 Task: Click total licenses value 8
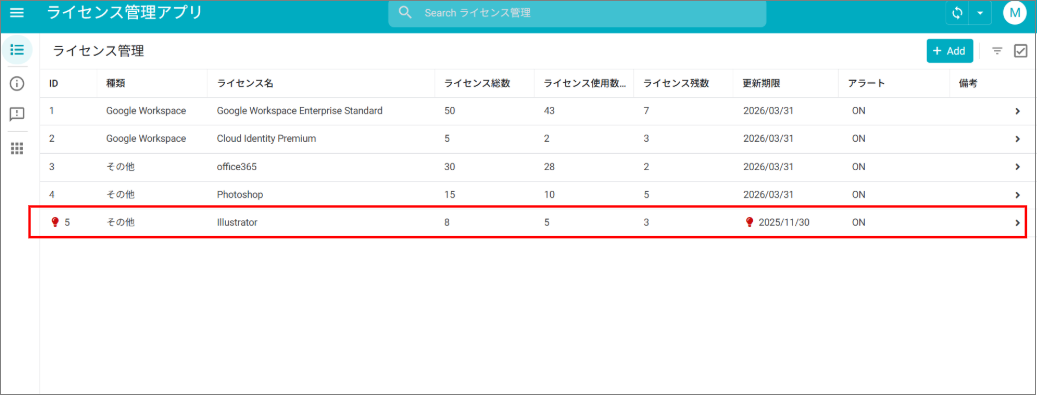point(448,223)
